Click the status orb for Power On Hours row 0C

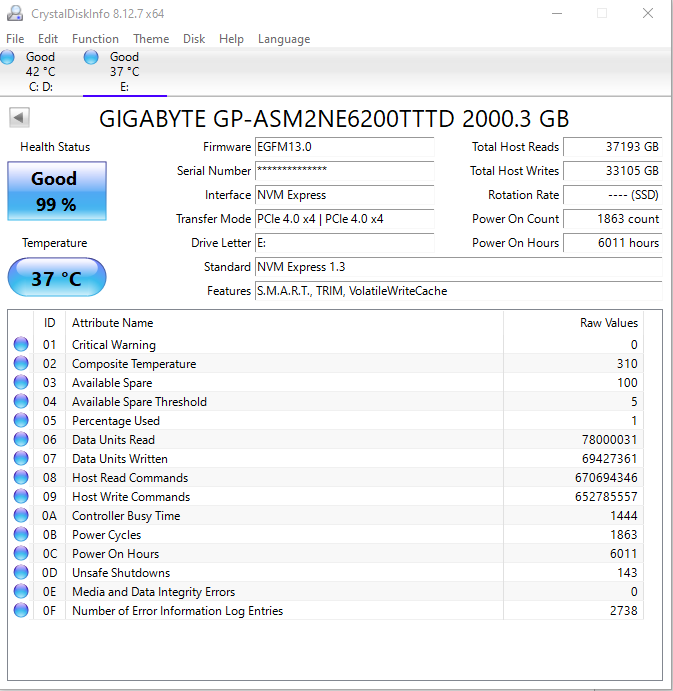[21, 553]
